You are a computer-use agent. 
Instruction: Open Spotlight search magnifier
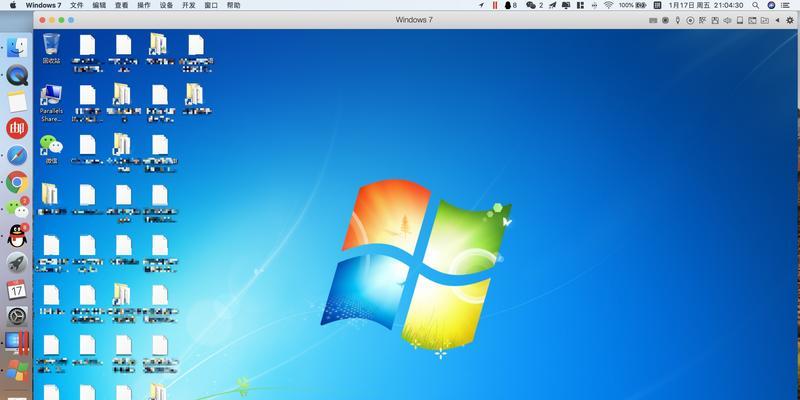pyautogui.click(x=756, y=5)
